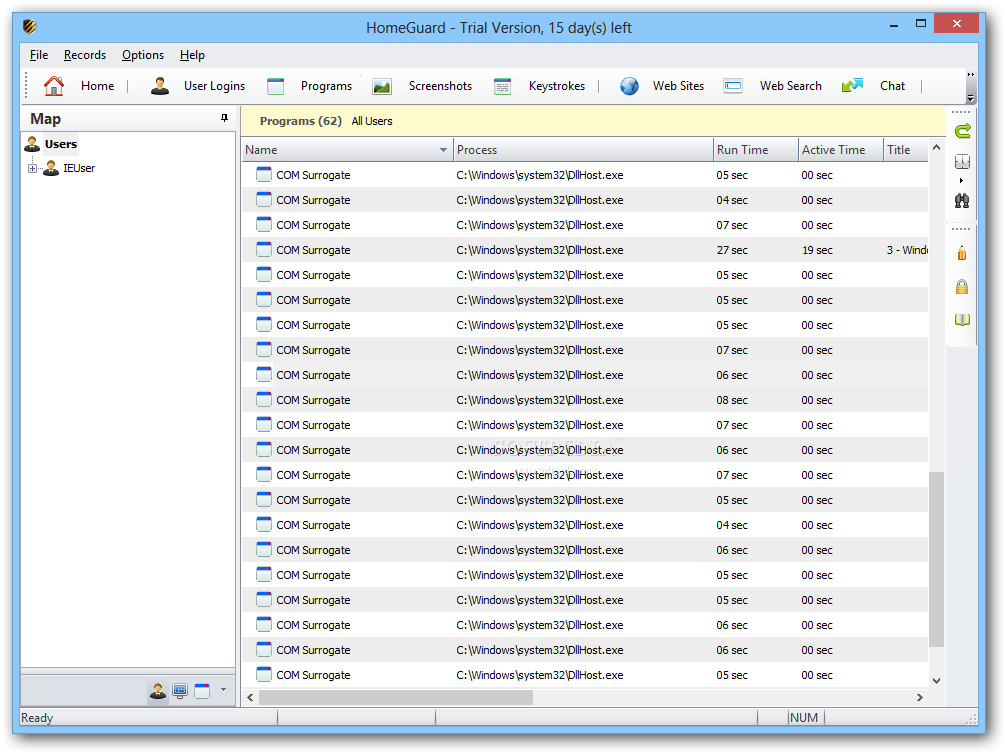Image resolution: width=1006 pixels, height=754 pixels.
Task: Click the '19 sec' active time cell
Action: pos(817,250)
